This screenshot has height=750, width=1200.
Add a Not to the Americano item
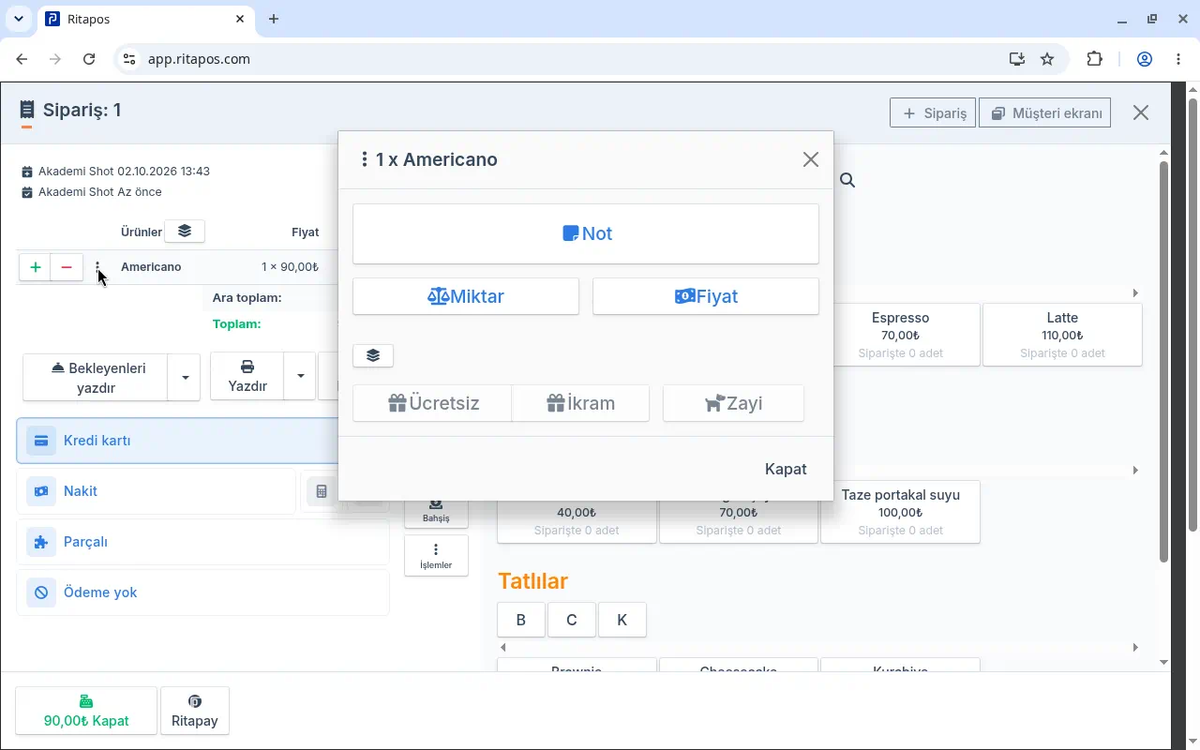(586, 234)
